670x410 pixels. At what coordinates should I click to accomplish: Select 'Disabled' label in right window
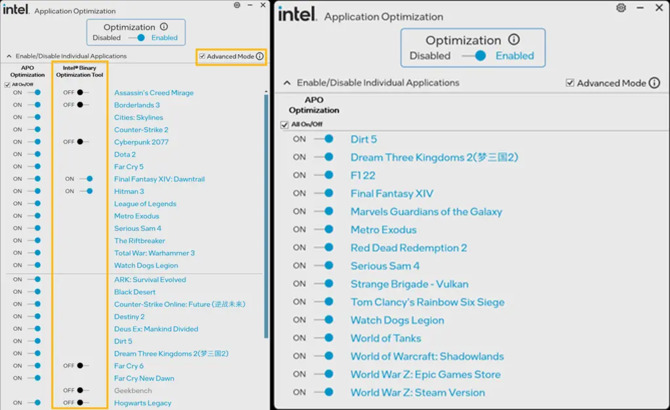tap(430, 56)
